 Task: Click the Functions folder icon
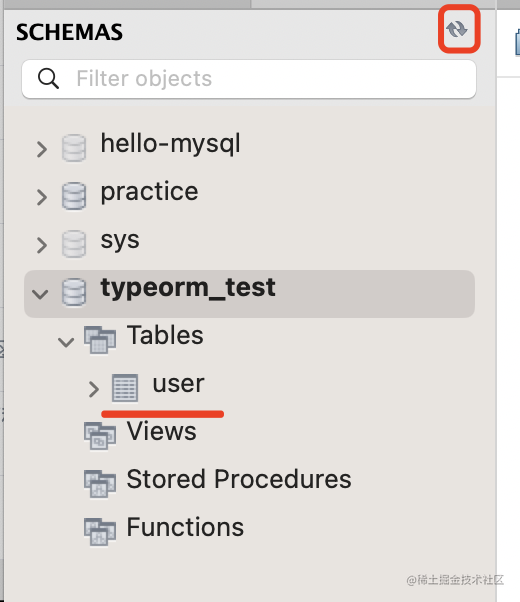tap(100, 532)
